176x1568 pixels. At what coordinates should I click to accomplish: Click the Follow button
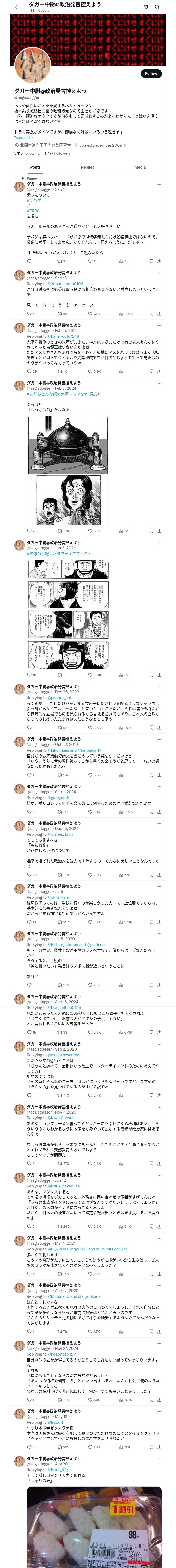pyautogui.click(x=150, y=74)
